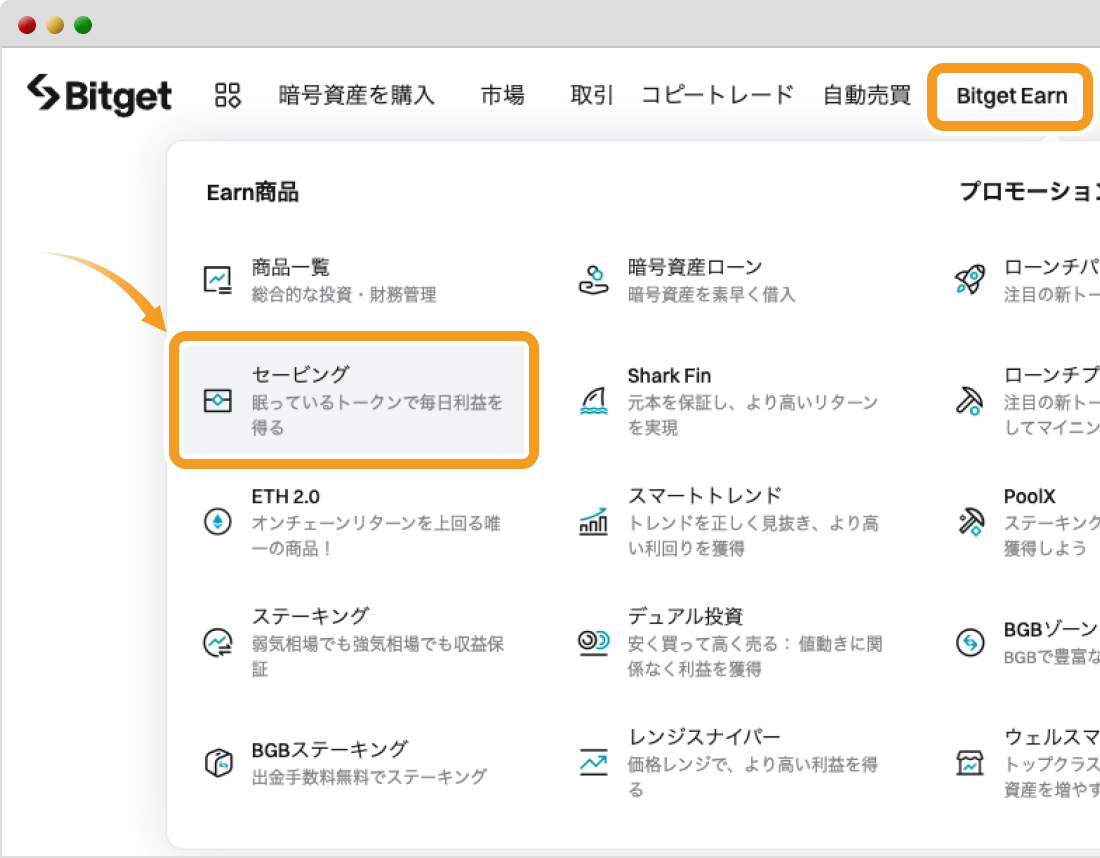Click the green maximize window button
The image size is (1100, 858).
click(83, 25)
